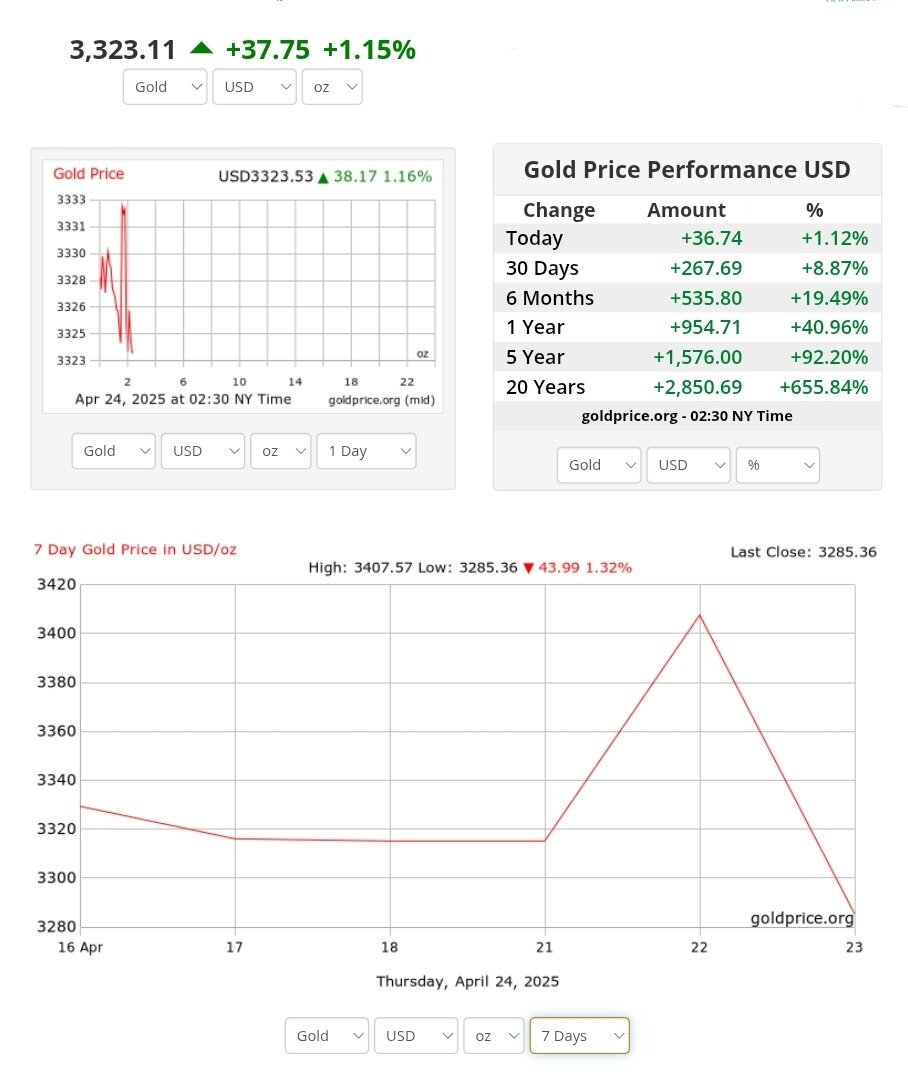Click the 1 Year row in performance table
This screenshot has height=1075, width=908.
(x=687, y=327)
